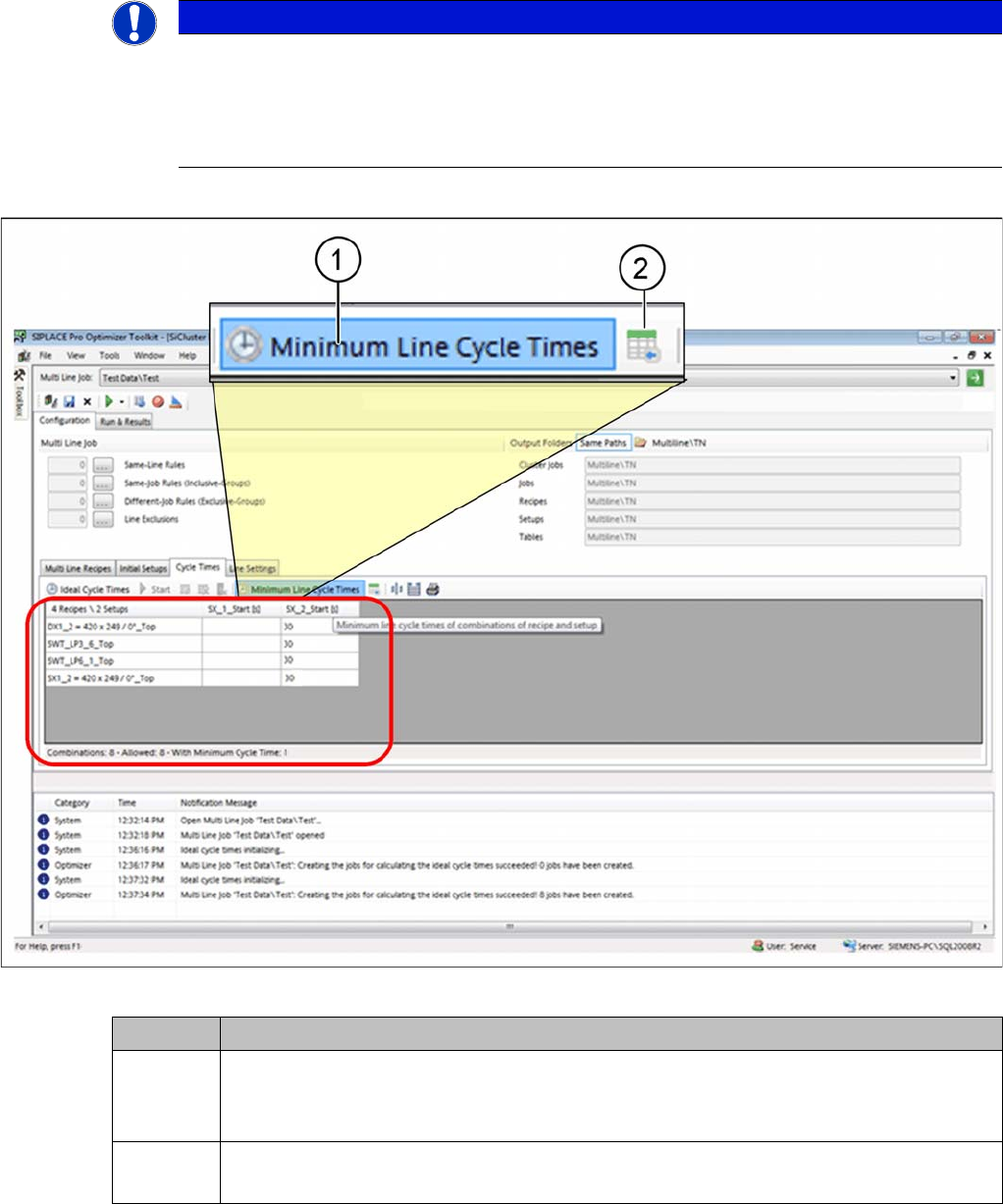
Task: Click the print icon in cycle times toolbar
Action: [x=433, y=590]
